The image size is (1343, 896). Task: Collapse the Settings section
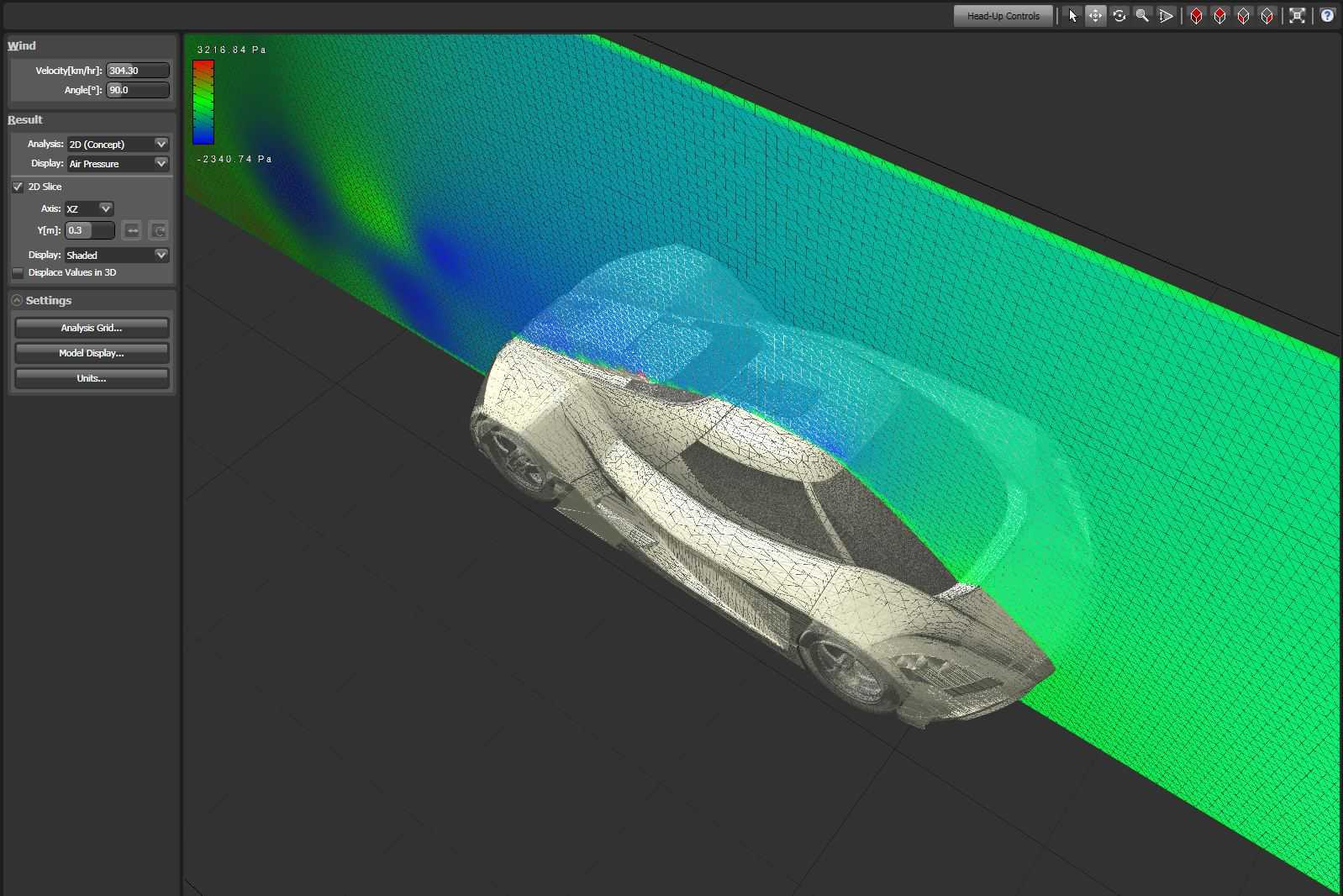pyautogui.click(x=17, y=300)
